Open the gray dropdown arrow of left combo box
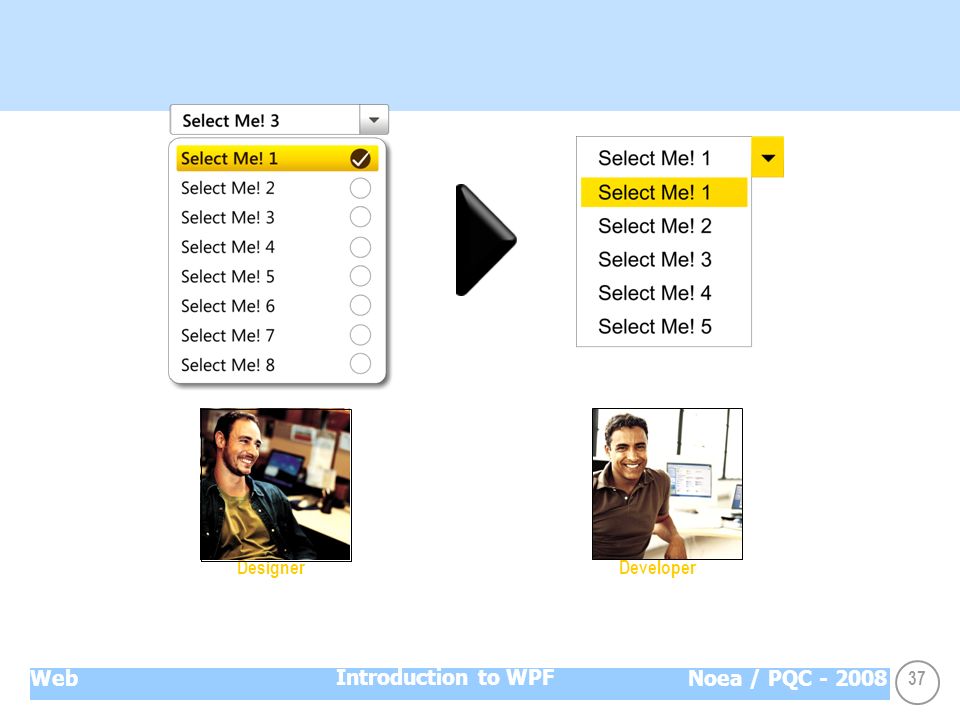This screenshot has width=960, height=720. click(x=373, y=120)
